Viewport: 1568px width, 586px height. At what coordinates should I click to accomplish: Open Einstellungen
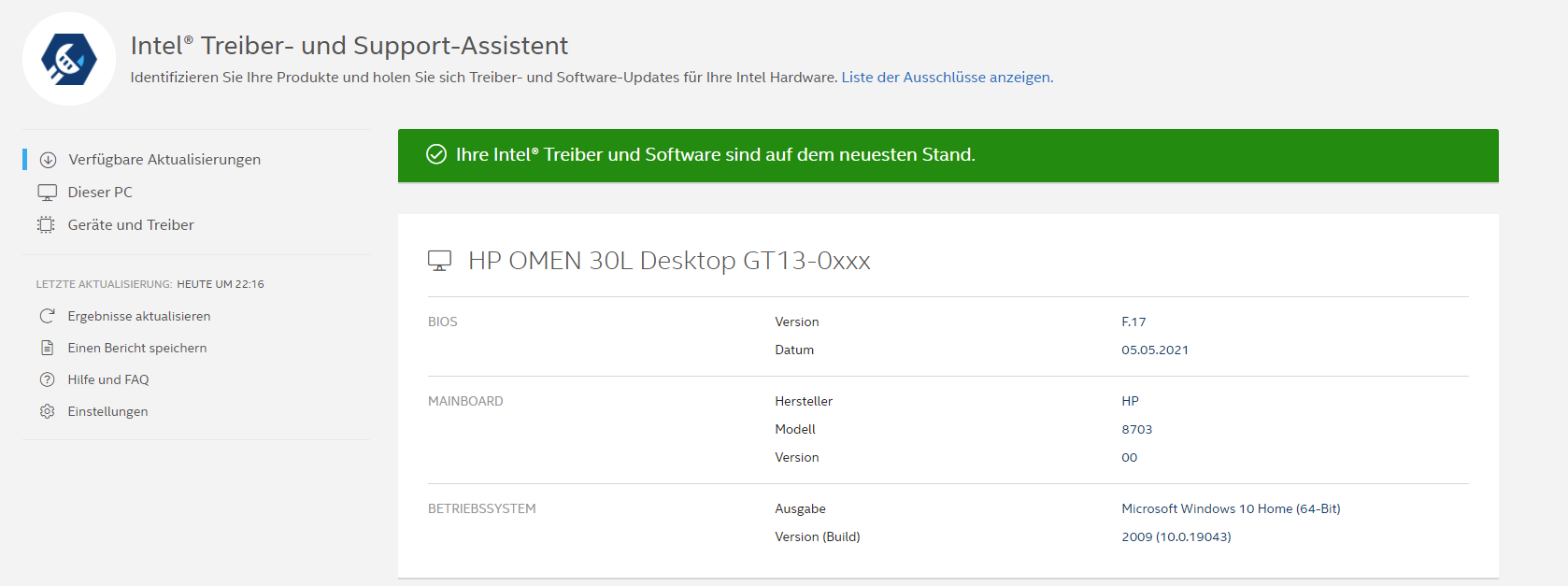pos(107,411)
